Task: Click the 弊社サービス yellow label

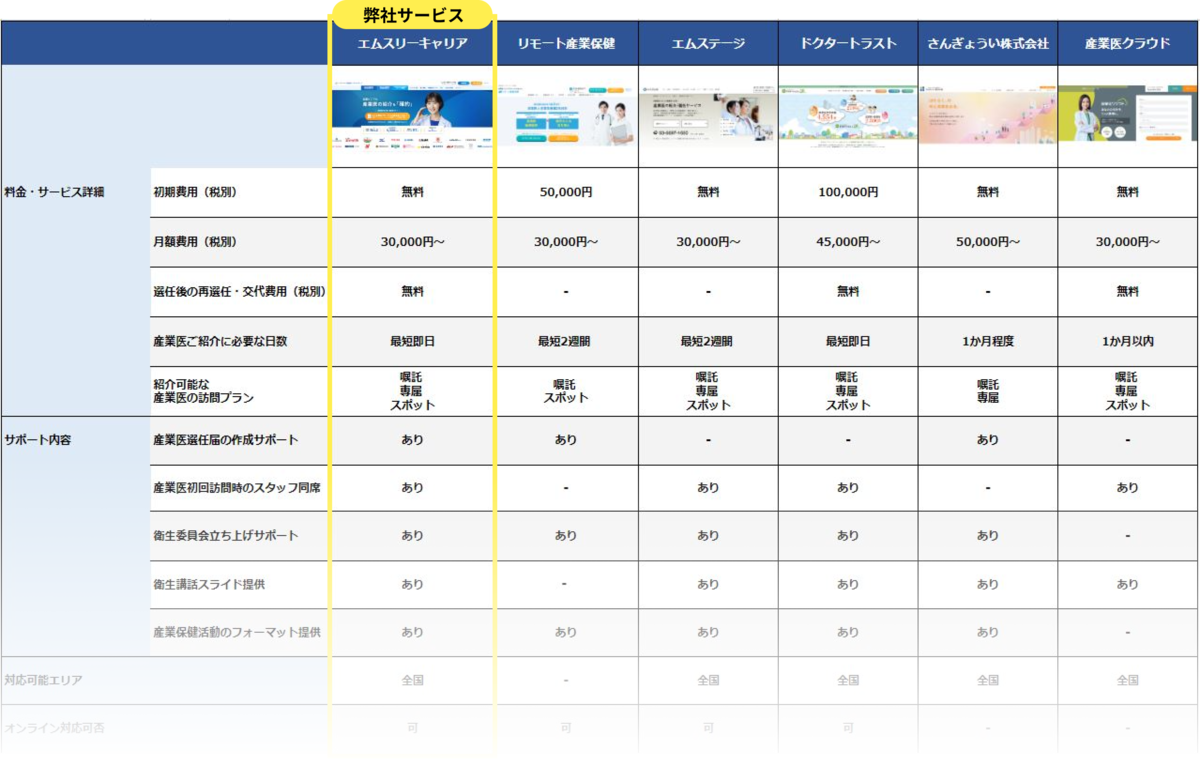Action: (x=412, y=15)
